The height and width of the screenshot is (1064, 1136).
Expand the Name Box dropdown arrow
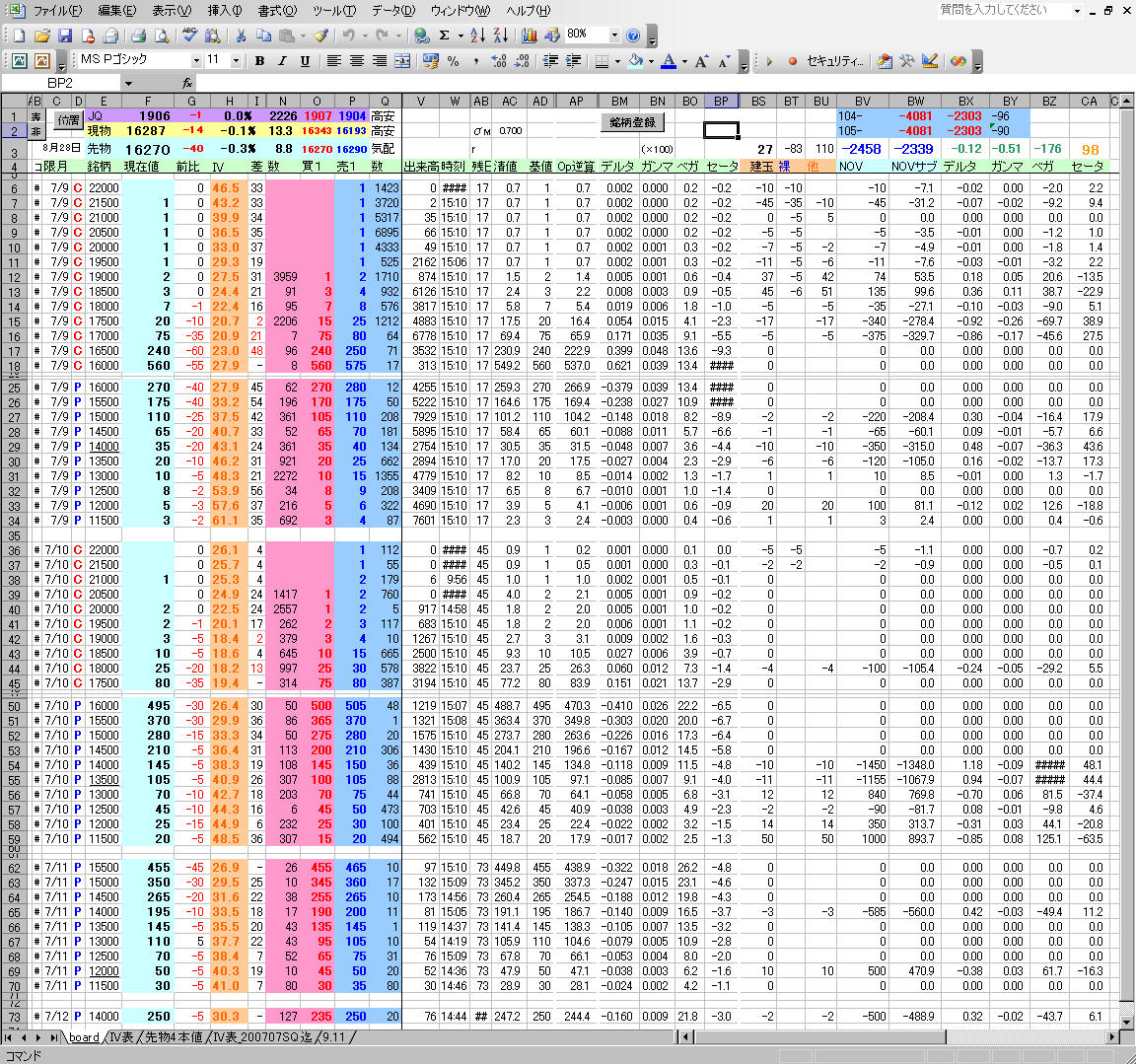pyautogui.click(x=128, y=83)
